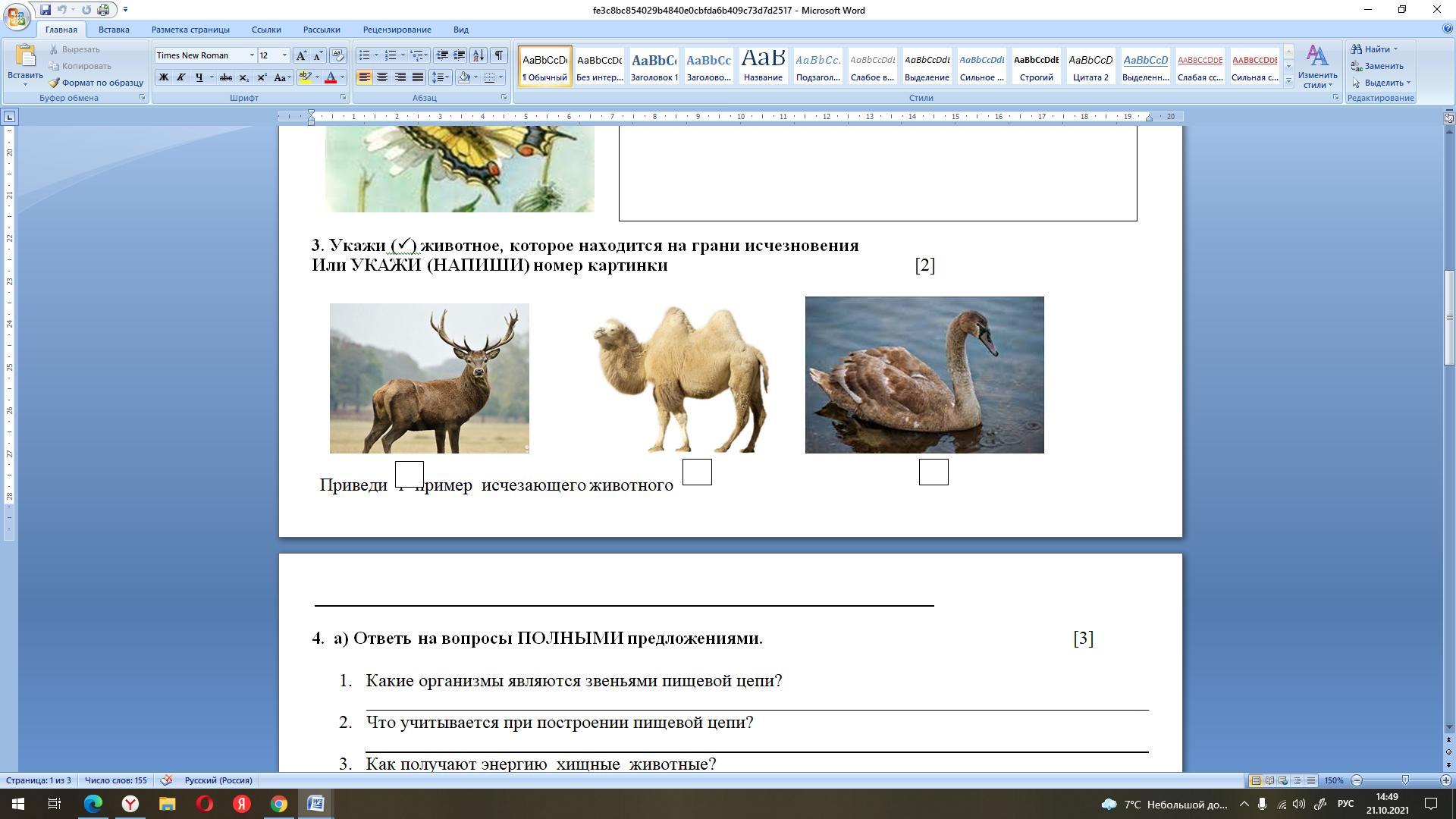
Task: Open Google Chrome from the taskbar
Action: pos(279,804)
